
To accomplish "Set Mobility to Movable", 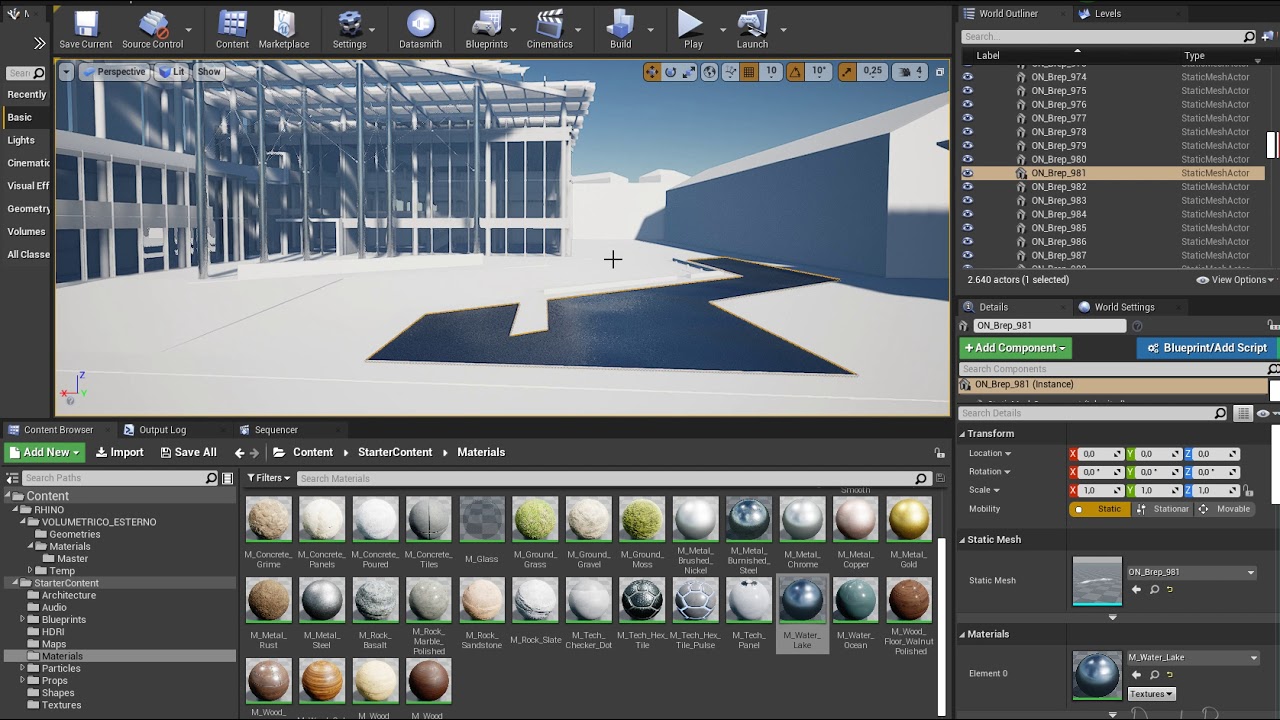I will click(1224, 509).
